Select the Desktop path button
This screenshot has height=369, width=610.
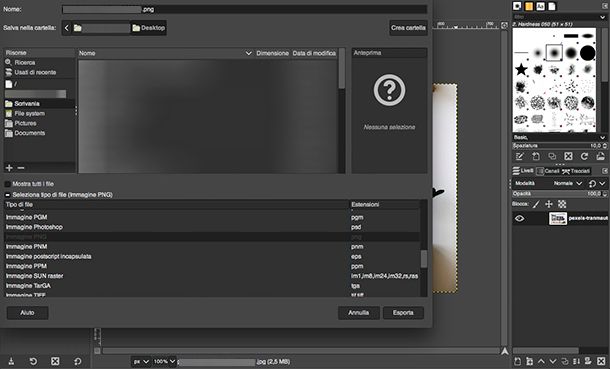(149, 28)
